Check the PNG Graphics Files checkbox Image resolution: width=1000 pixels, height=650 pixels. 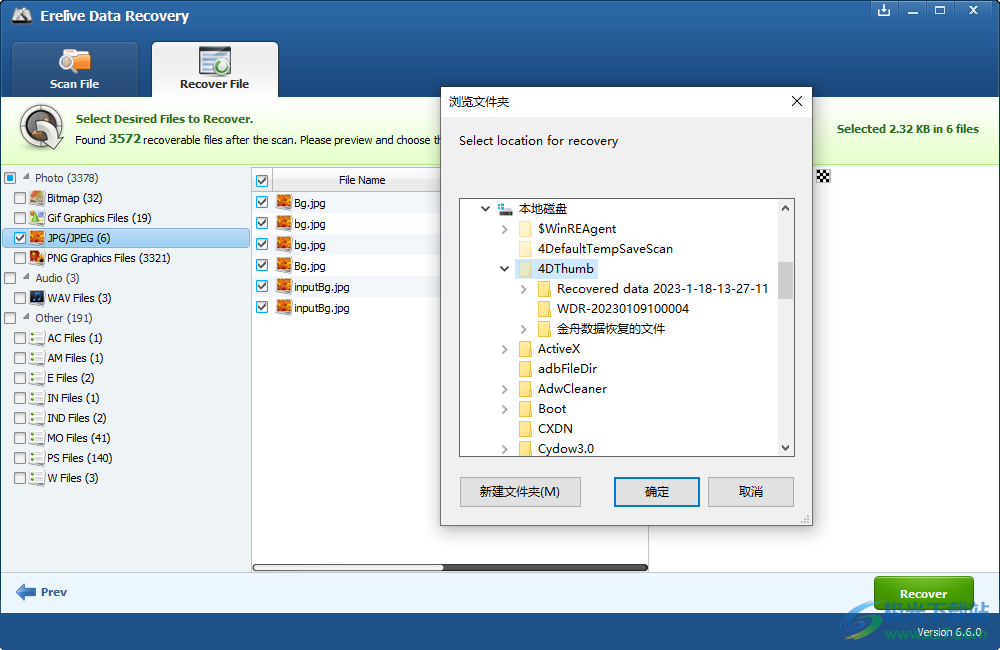click(x=20, y=258)
